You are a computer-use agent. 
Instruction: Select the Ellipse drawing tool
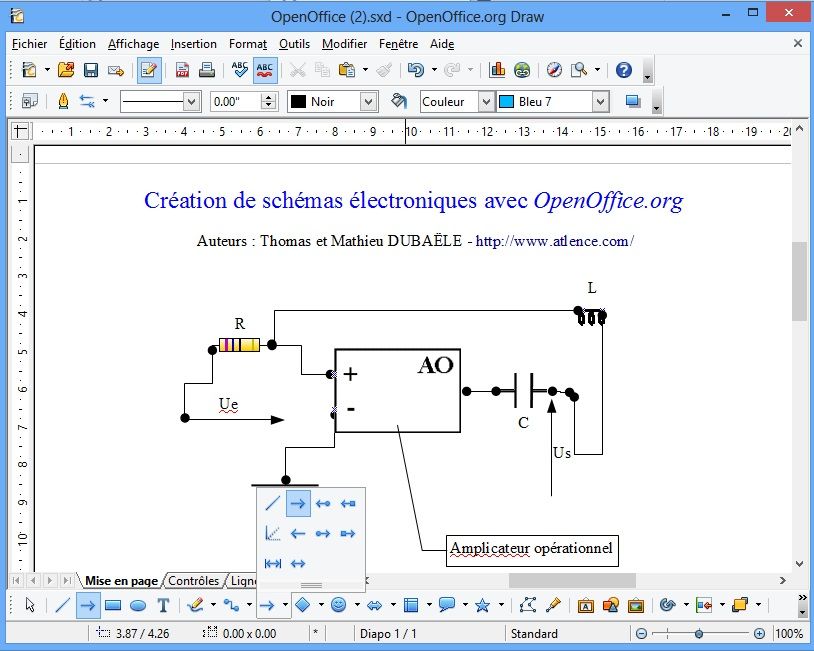pos(138,605)
